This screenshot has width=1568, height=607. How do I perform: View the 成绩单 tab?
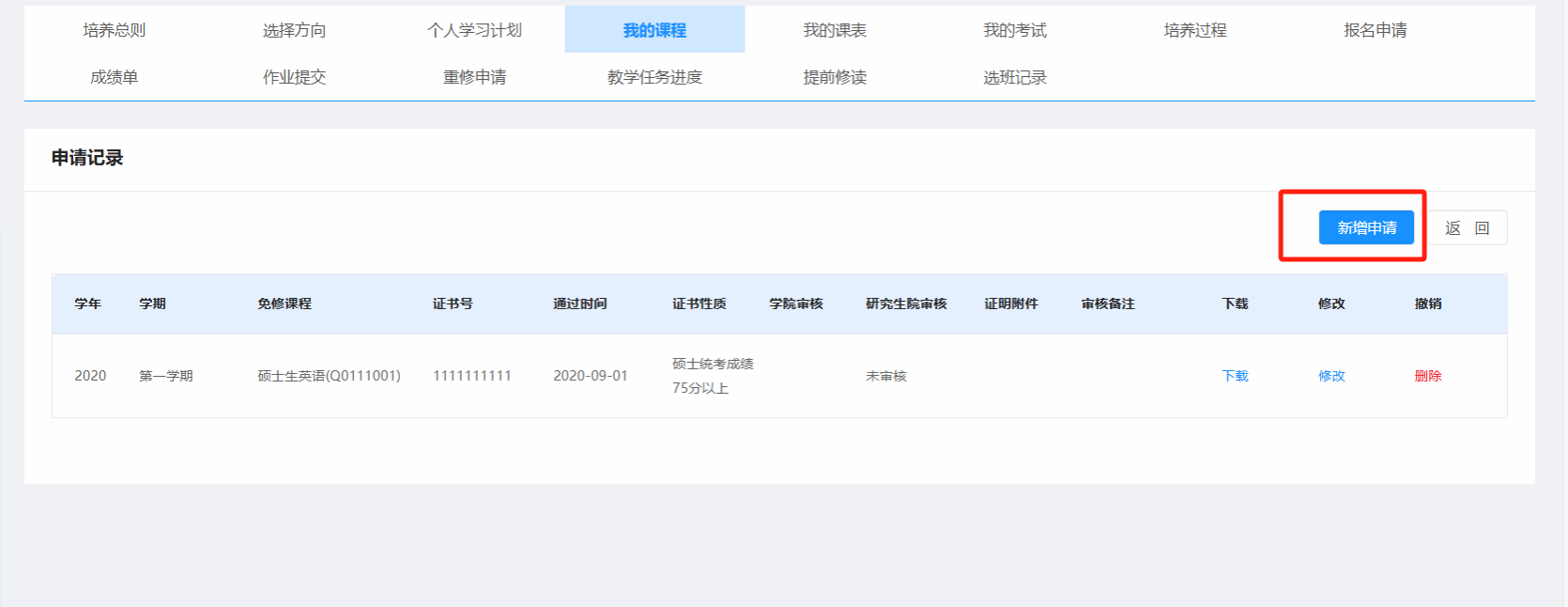114,77
